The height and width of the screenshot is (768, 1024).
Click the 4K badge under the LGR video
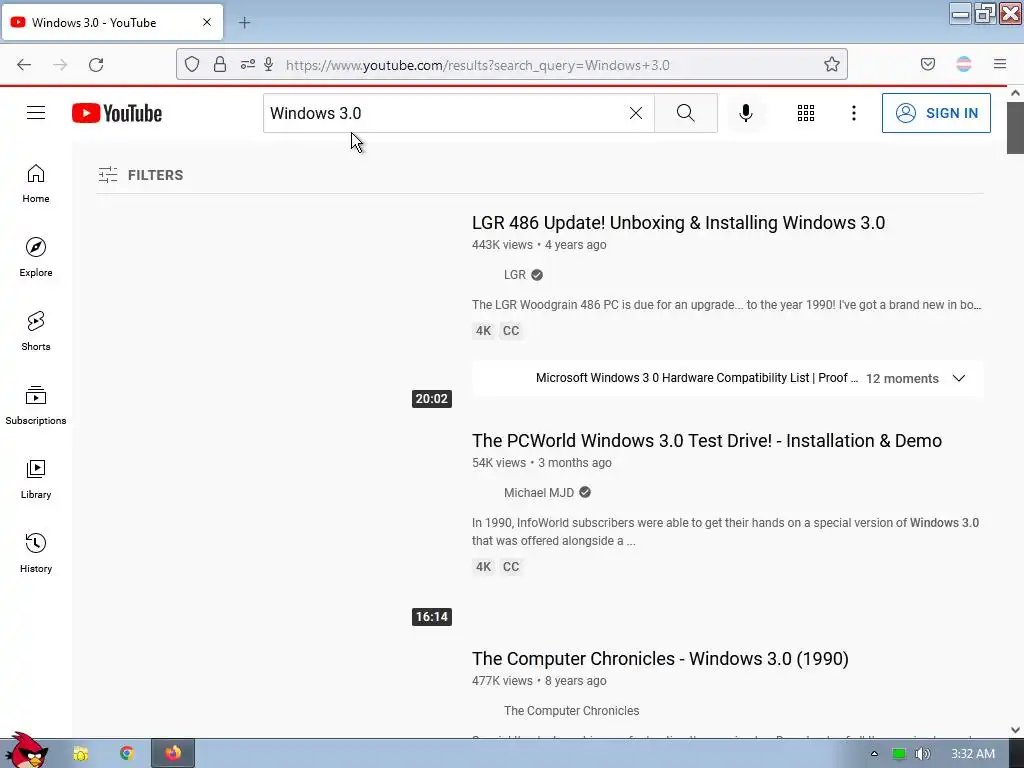click(483, 330)
